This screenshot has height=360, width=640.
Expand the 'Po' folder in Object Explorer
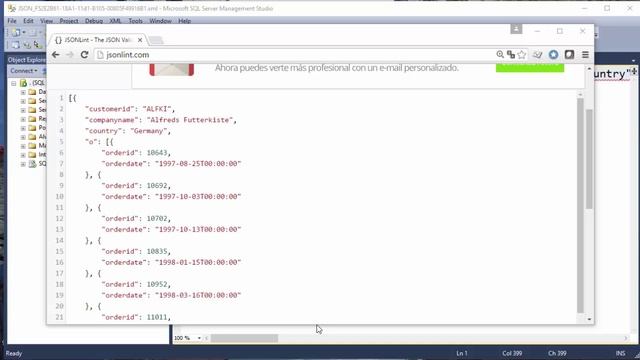23,128
